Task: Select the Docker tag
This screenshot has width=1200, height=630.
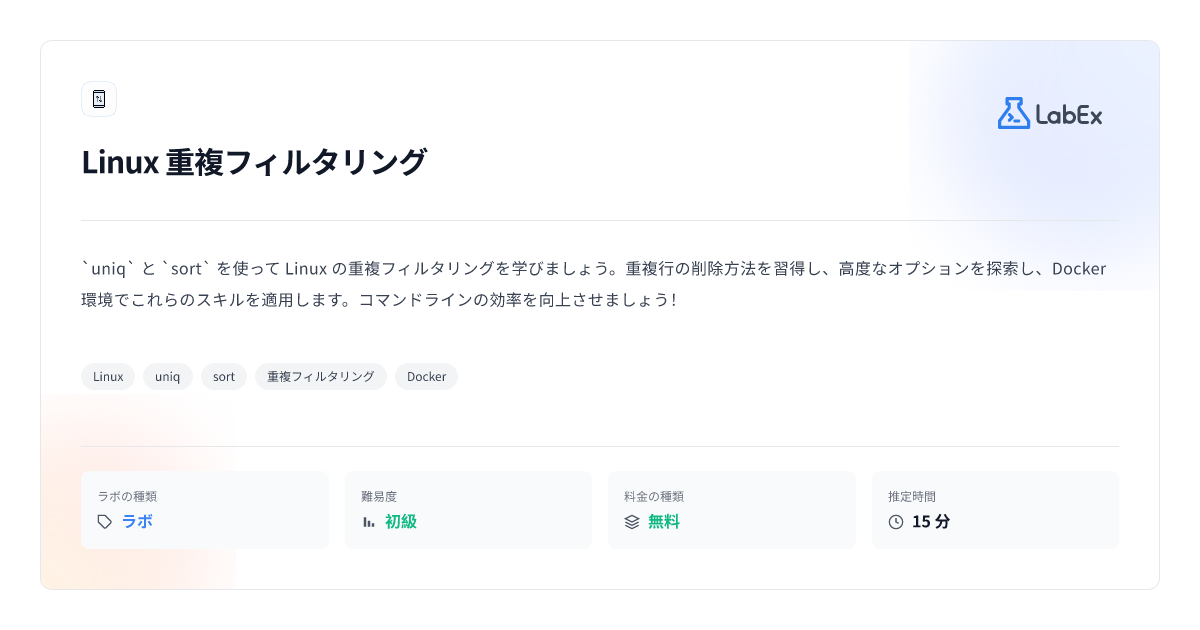Action: [x=426, y=377]
